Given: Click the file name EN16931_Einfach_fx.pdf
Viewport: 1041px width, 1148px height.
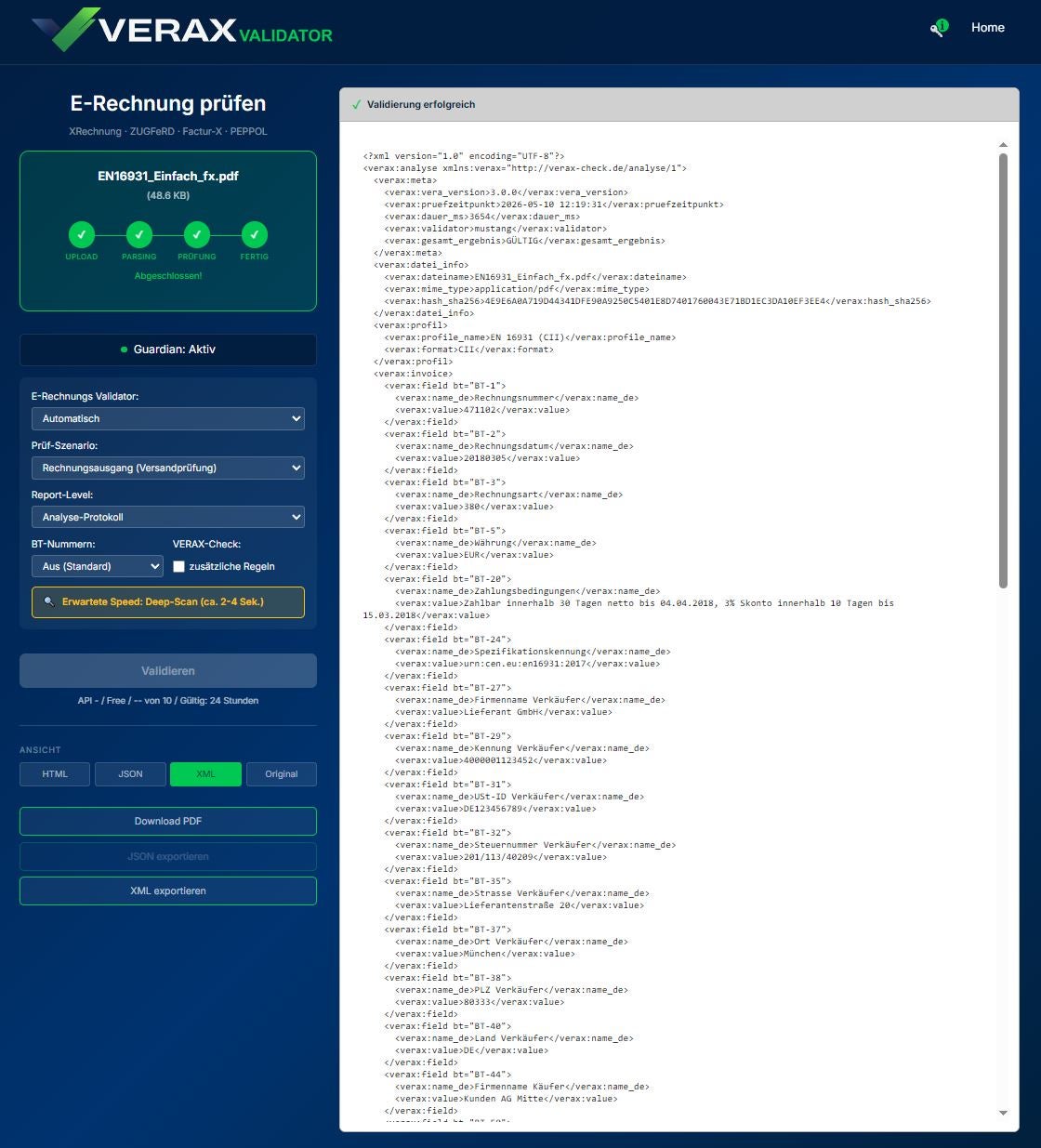Looking at the screenshot, I should point(168,176).
